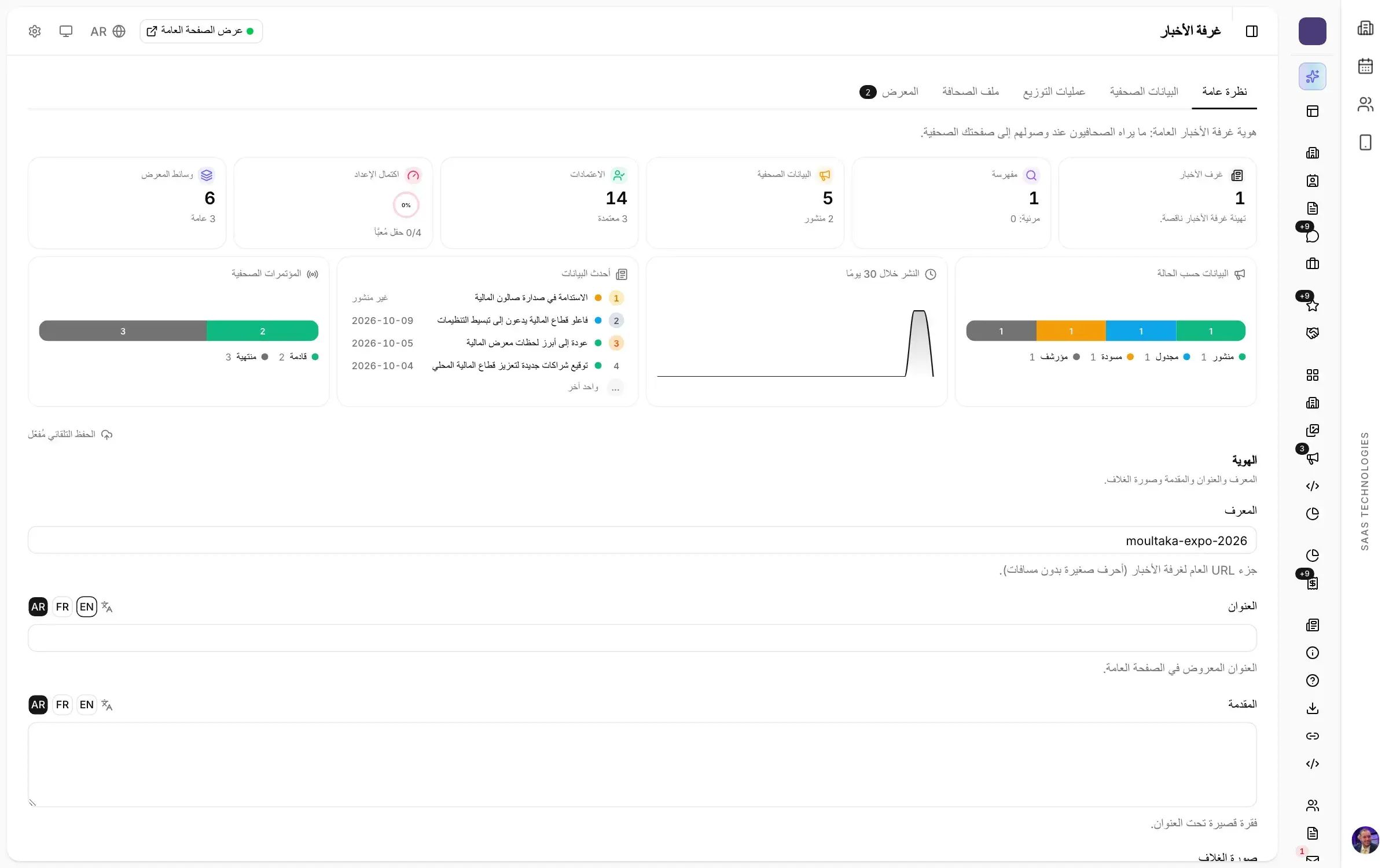The width and height of the screenshot is (1389, 868).
Task: Click the translate icon next to العنوان languages
Action: click(x=106, y=606)
